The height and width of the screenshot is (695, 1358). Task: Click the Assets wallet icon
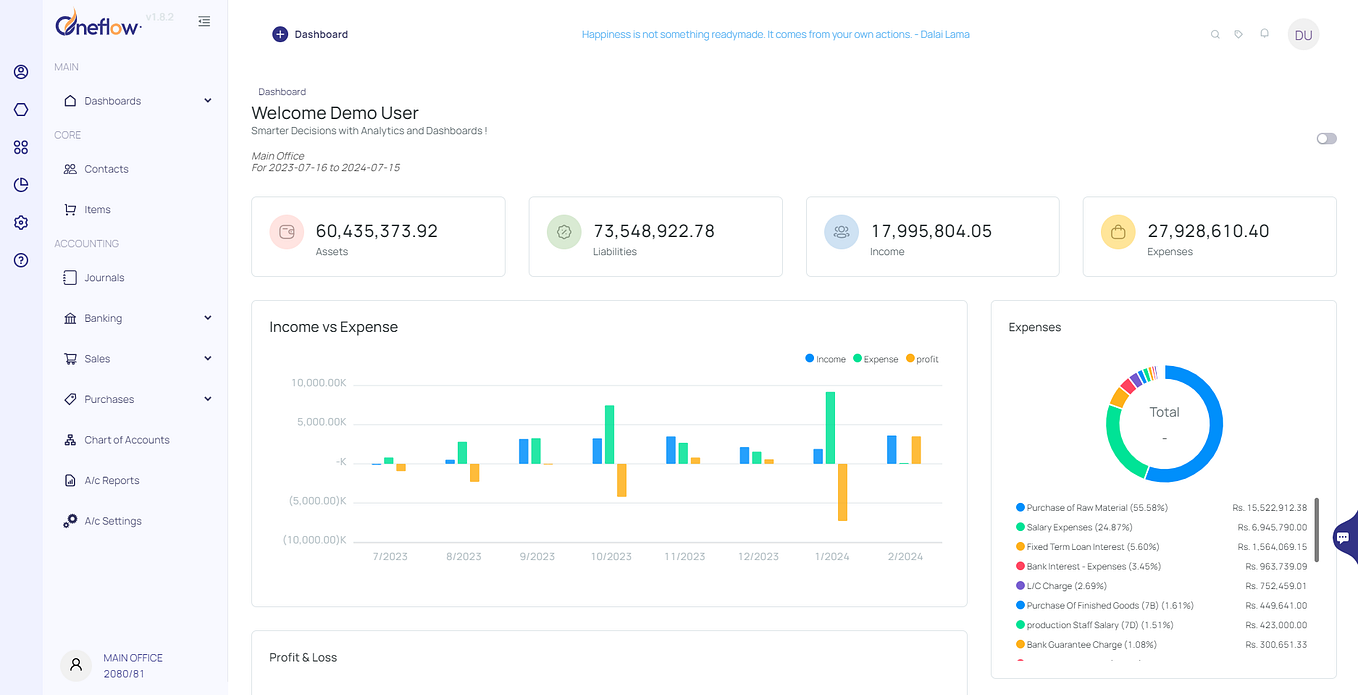coord(287,232)
